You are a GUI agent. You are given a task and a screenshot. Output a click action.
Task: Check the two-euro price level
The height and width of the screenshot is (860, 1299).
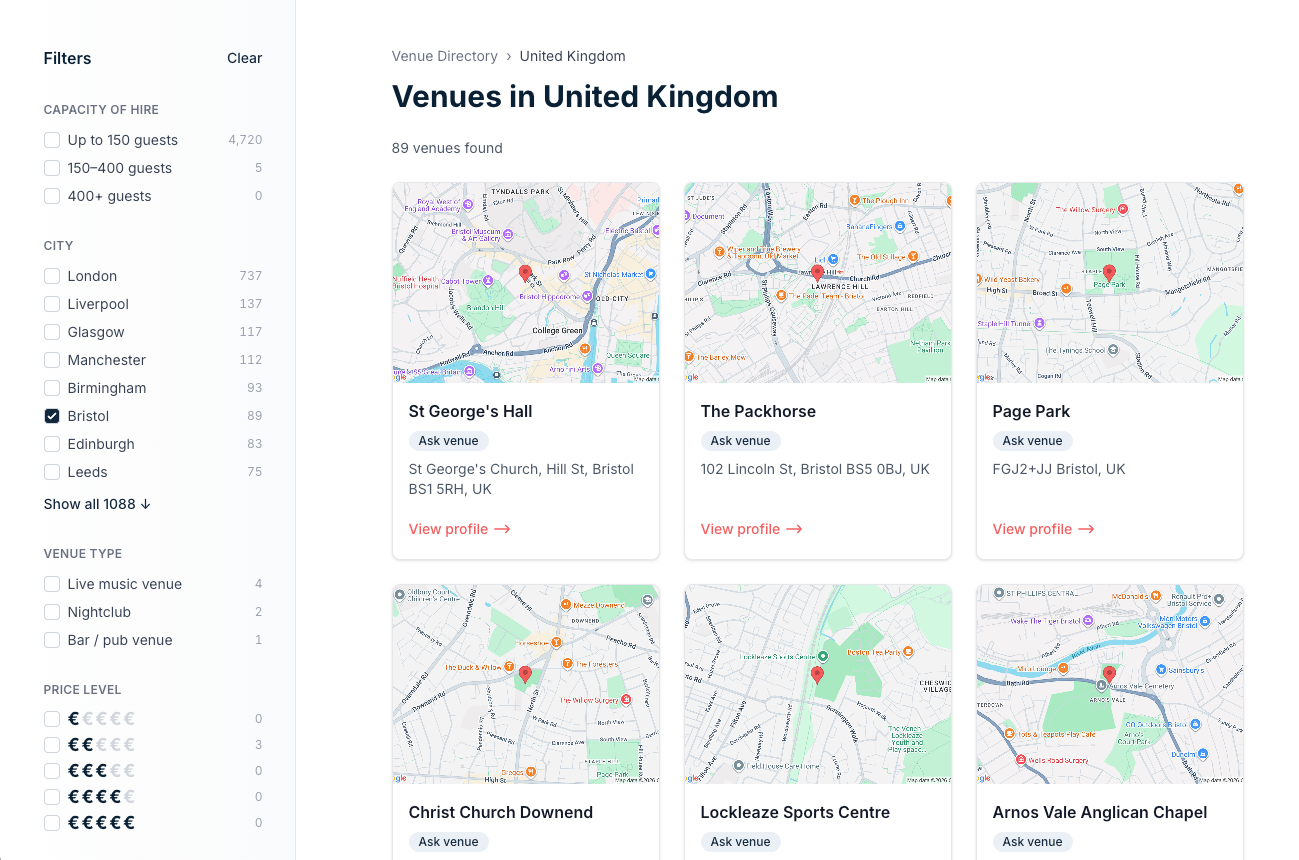[x=52, y=745]
